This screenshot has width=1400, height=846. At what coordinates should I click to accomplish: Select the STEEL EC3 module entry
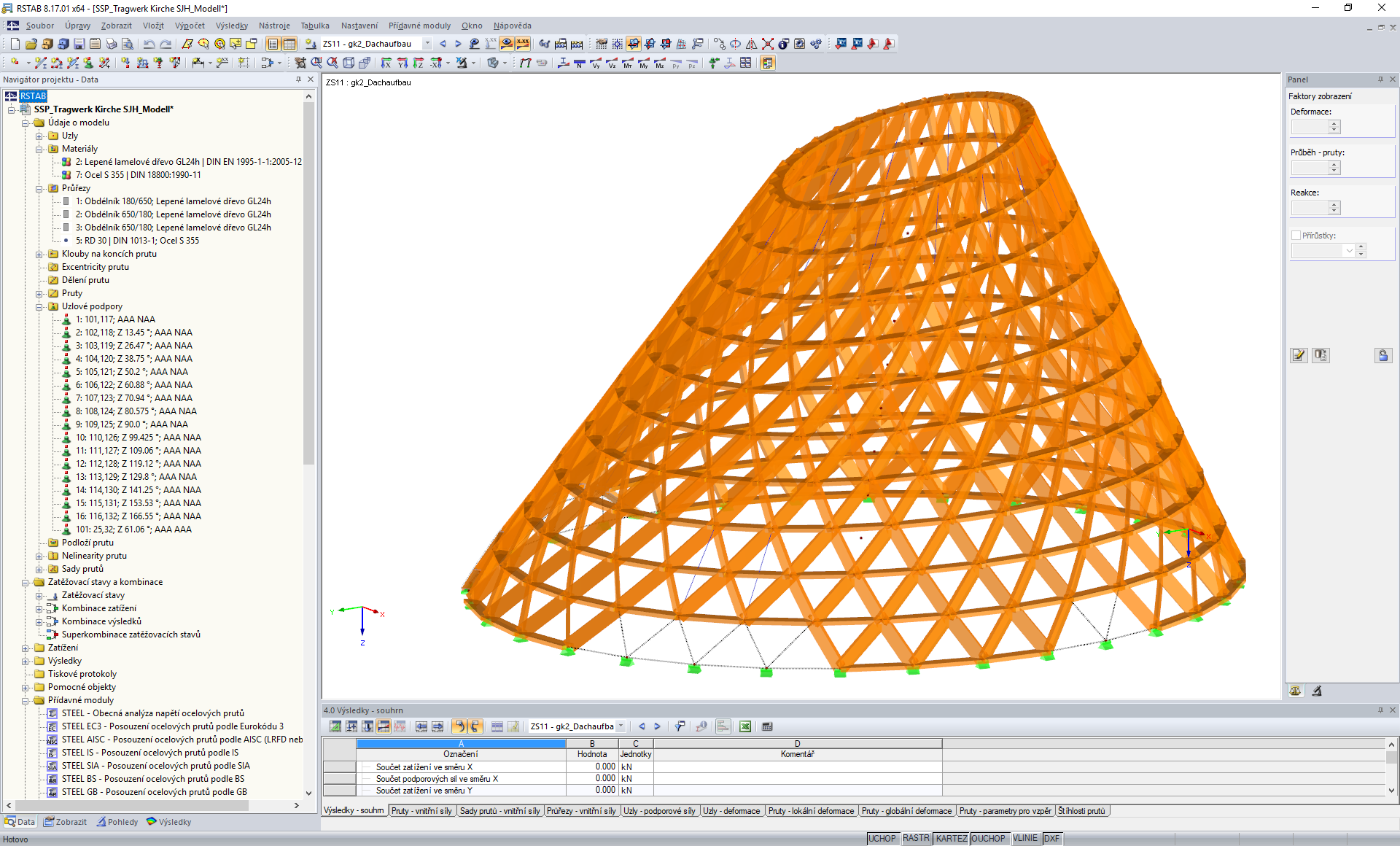point(172,726)
